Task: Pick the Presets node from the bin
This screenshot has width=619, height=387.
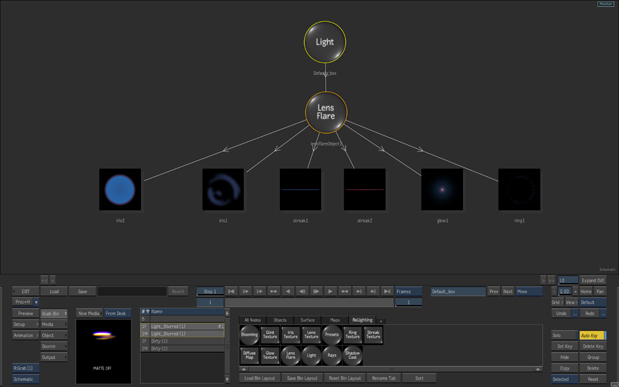Action: (x=332, y=335)
